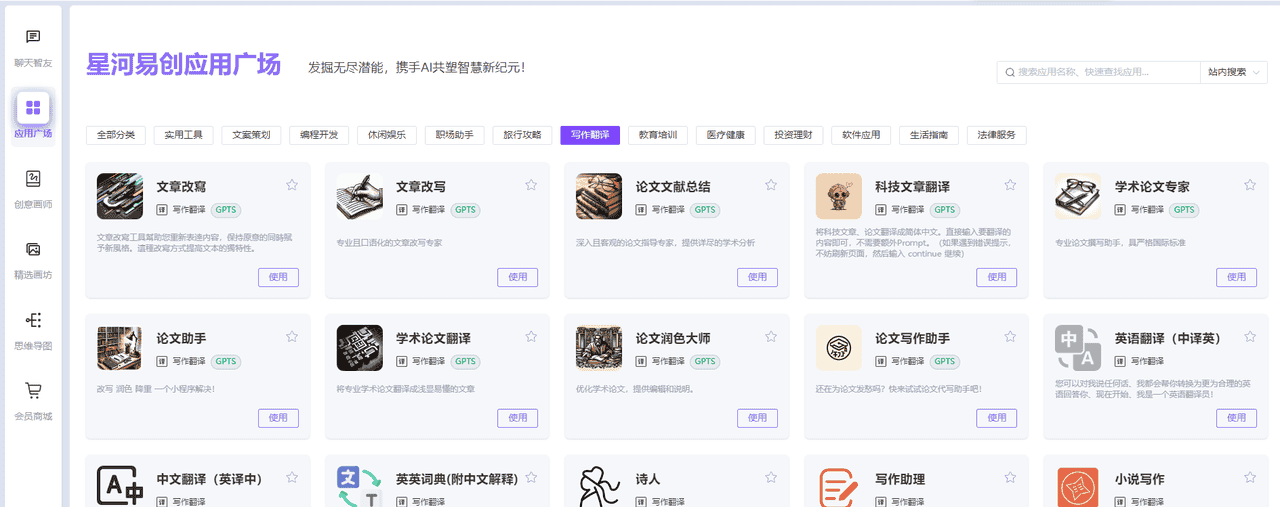
Task: Click the 学术论文专家 glasses icon
Action: point(1078,196)
